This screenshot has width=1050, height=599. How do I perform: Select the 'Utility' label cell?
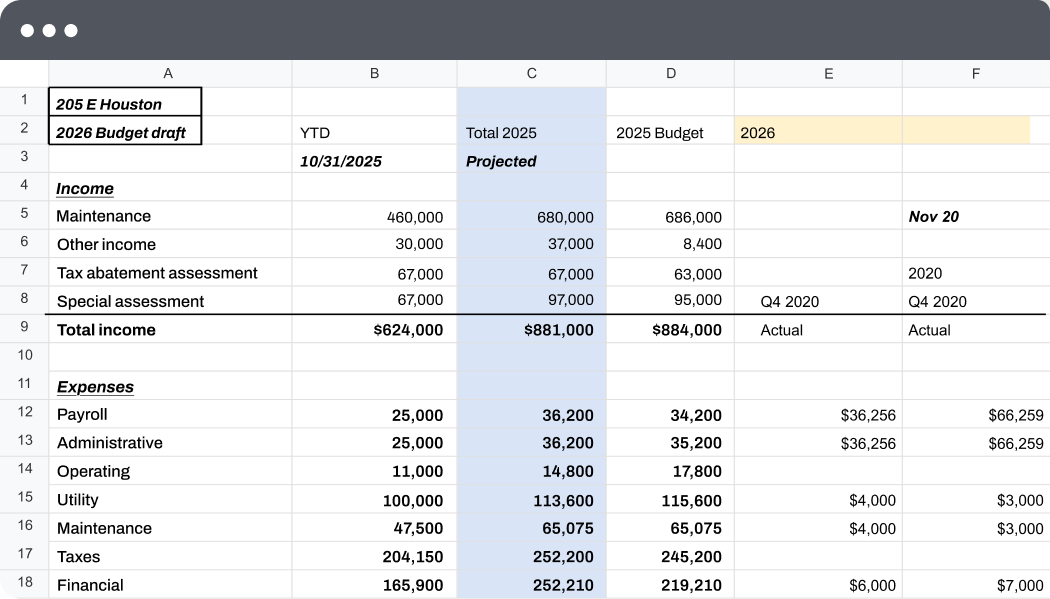click(x=170, y=499)
